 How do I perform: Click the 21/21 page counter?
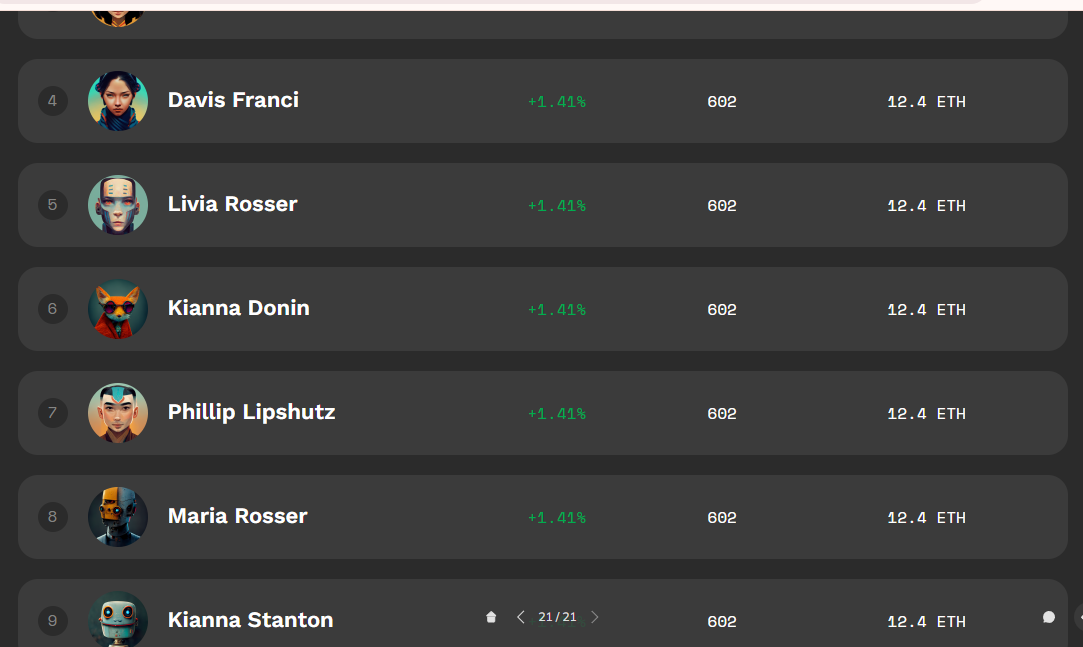click(557, 617)
